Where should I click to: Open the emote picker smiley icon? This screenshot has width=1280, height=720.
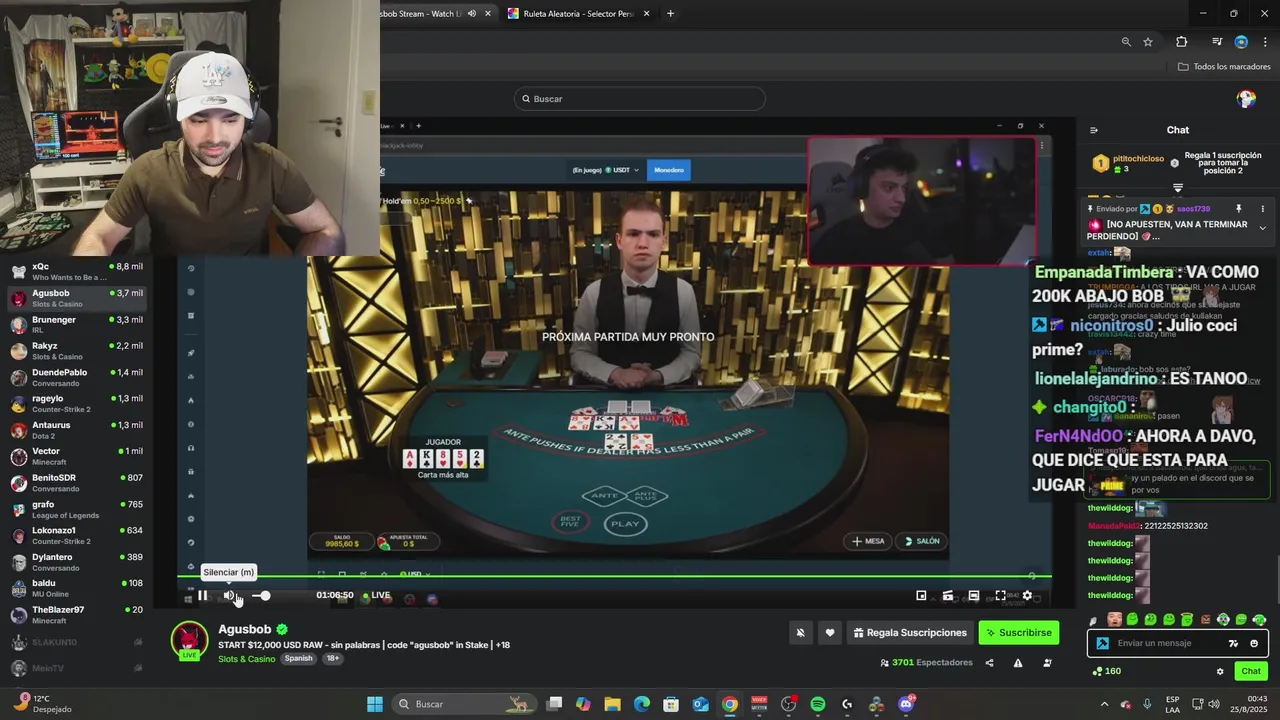[1254, 643]
